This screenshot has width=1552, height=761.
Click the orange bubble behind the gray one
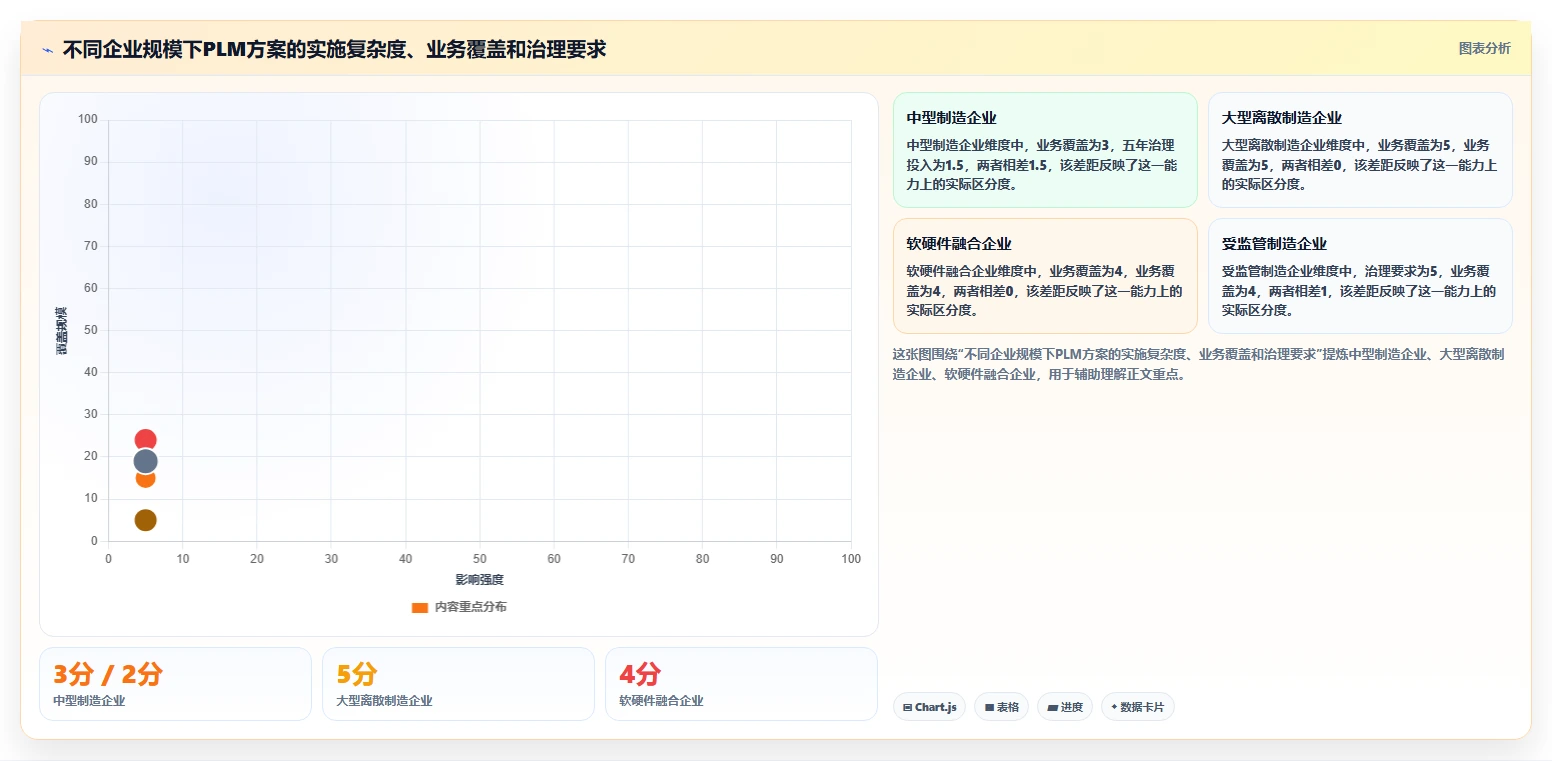pos(145,480)
